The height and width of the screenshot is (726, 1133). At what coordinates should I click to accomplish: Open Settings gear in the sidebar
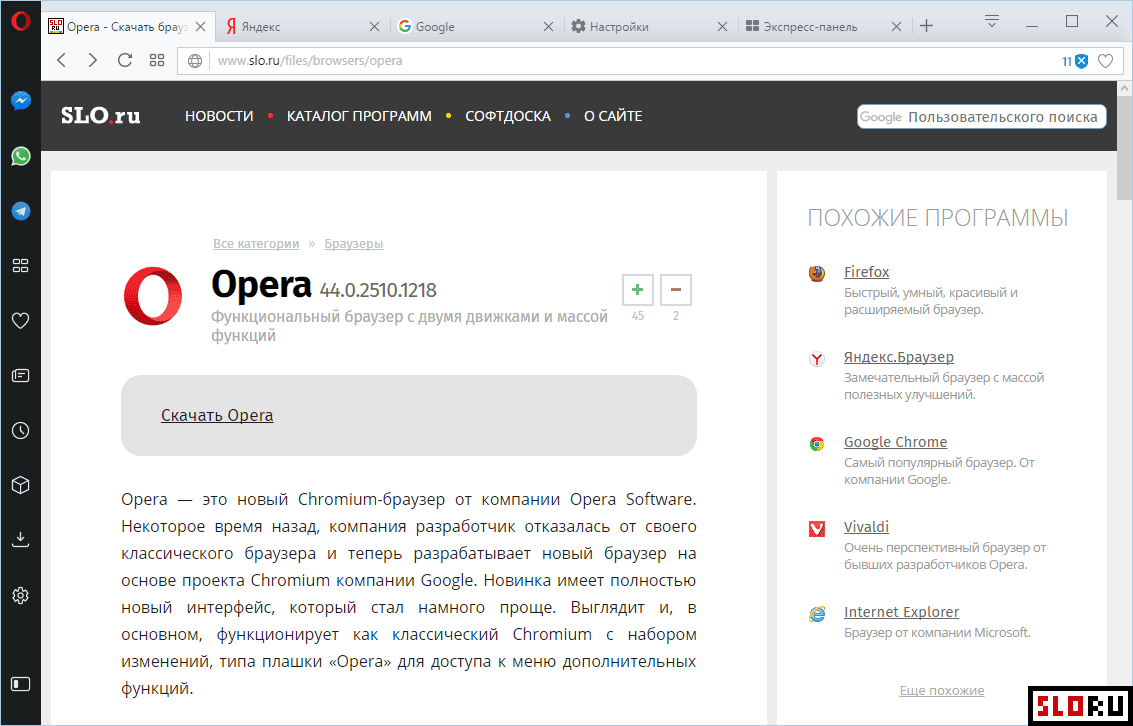[x=21, y=595]
